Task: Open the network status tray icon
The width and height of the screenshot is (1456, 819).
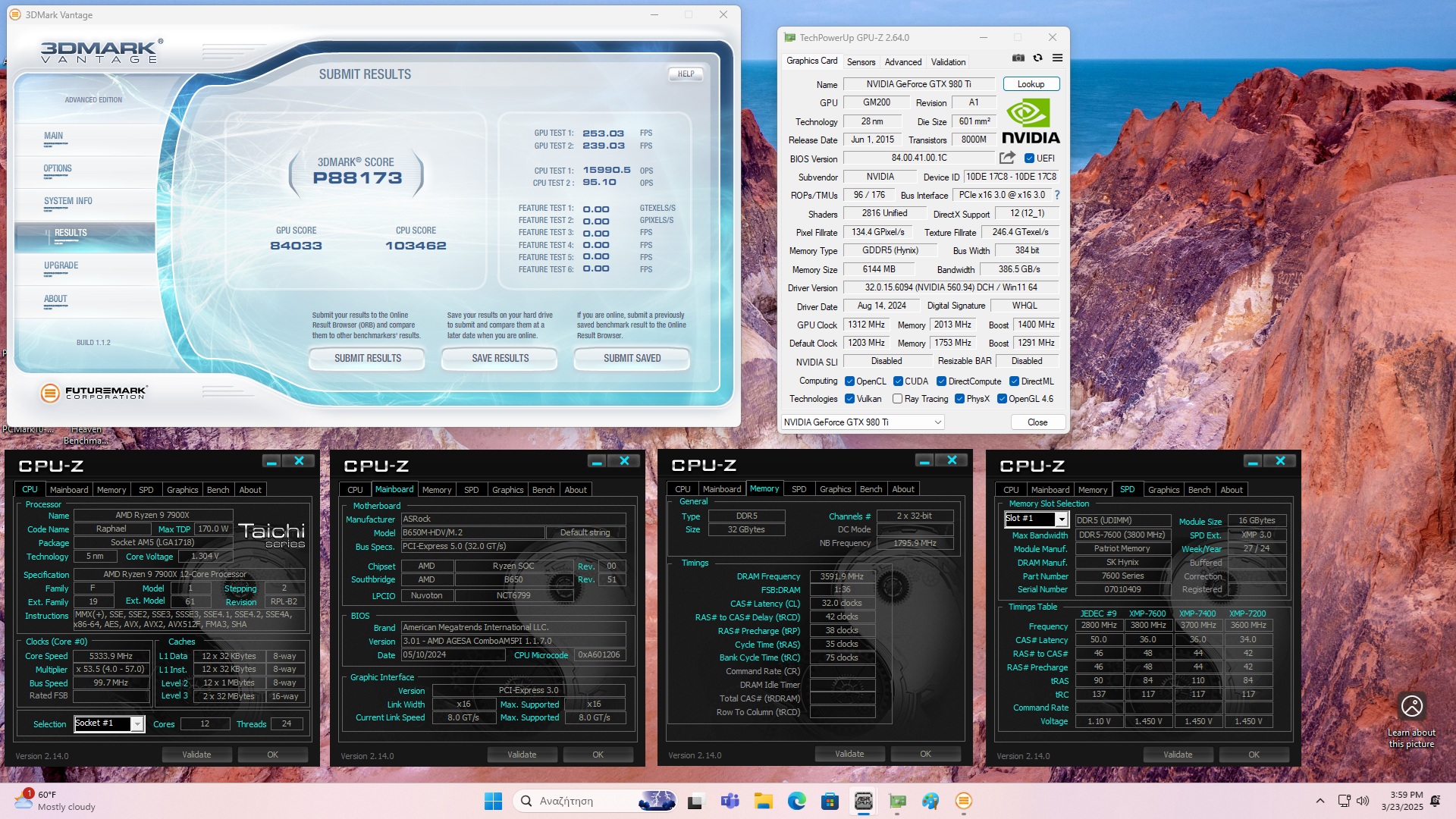Action: 1344,801
